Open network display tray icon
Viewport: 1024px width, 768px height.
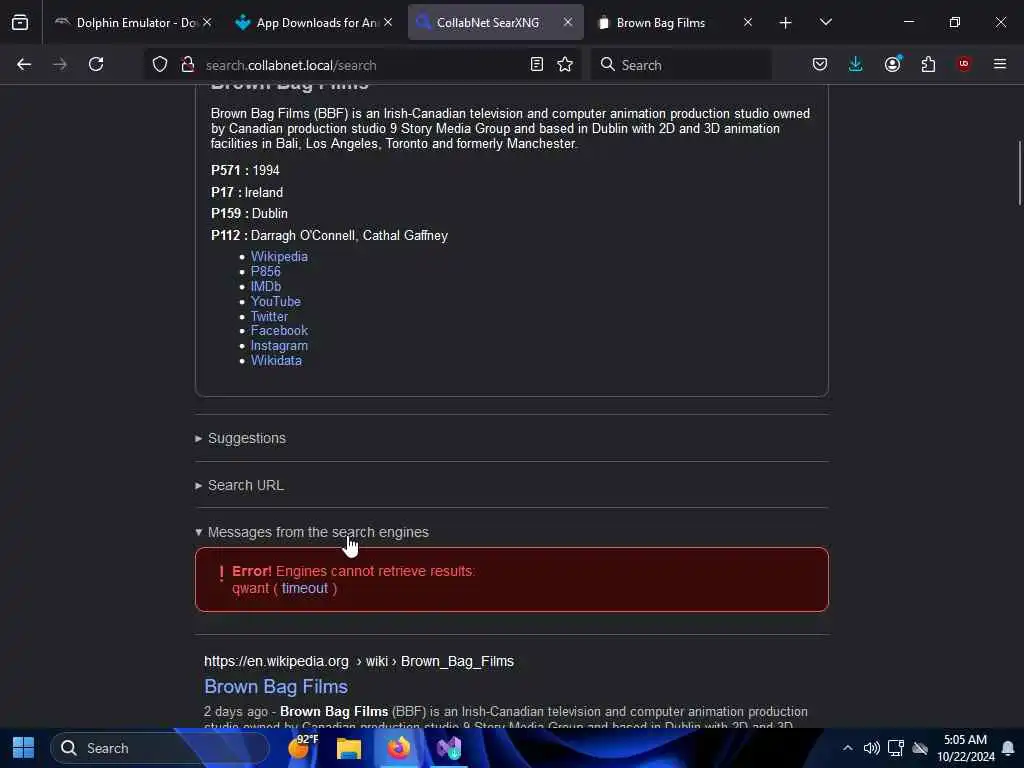(x=896, y=748)
